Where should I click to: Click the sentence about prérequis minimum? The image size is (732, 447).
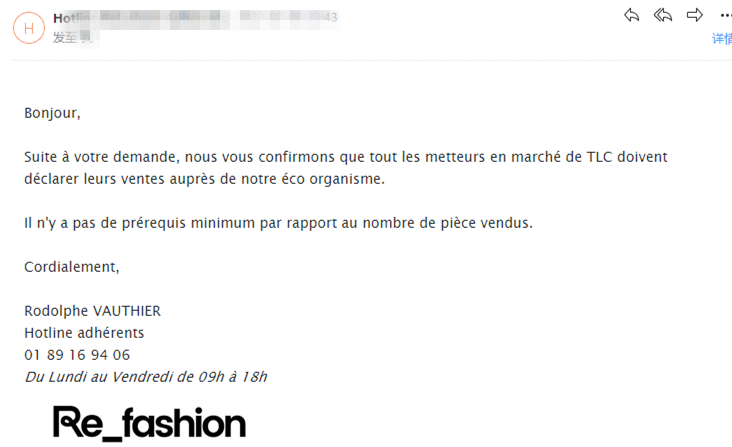(278, 223)
